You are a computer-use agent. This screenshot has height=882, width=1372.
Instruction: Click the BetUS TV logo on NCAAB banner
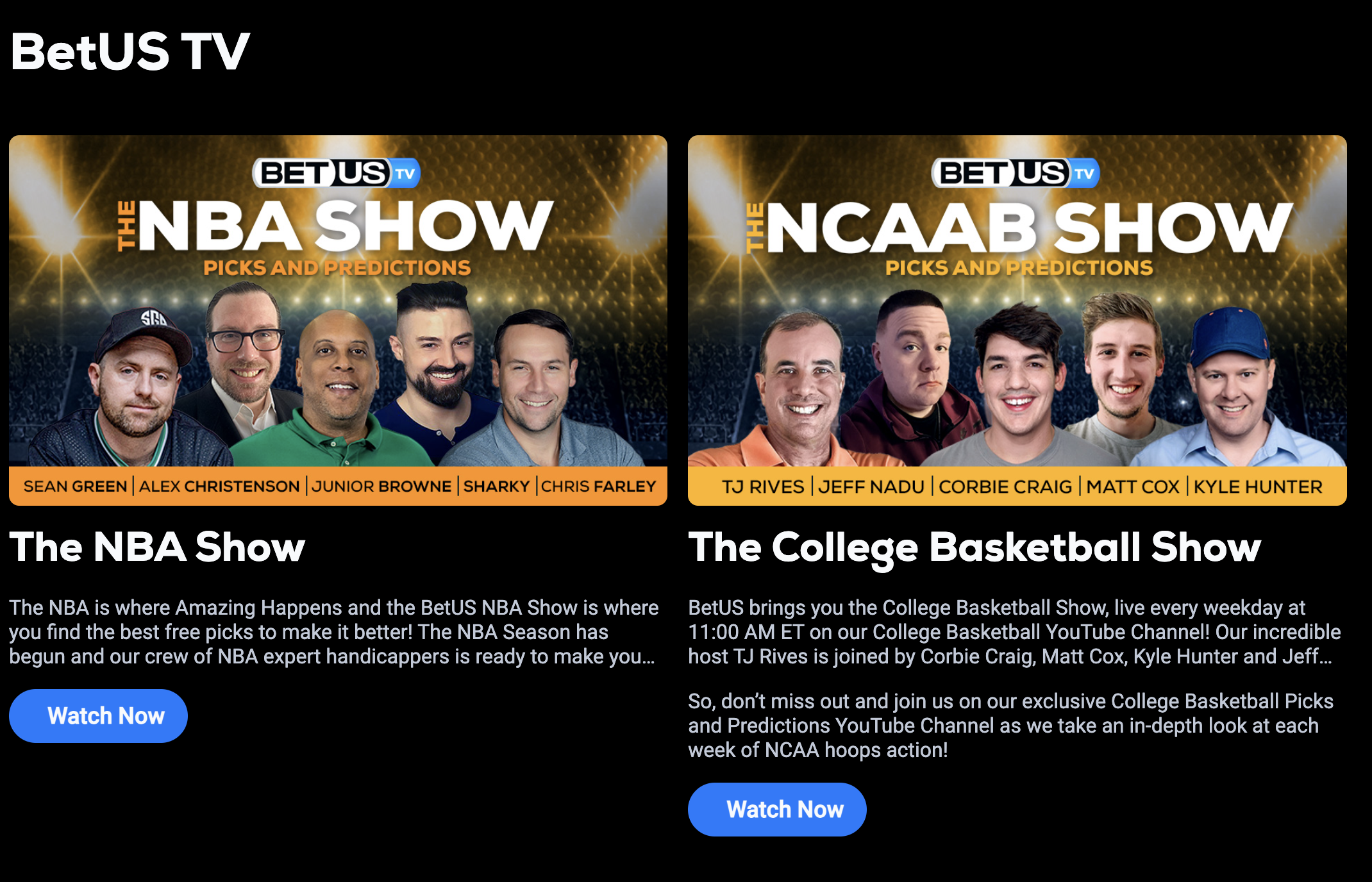coord(1016,173)
